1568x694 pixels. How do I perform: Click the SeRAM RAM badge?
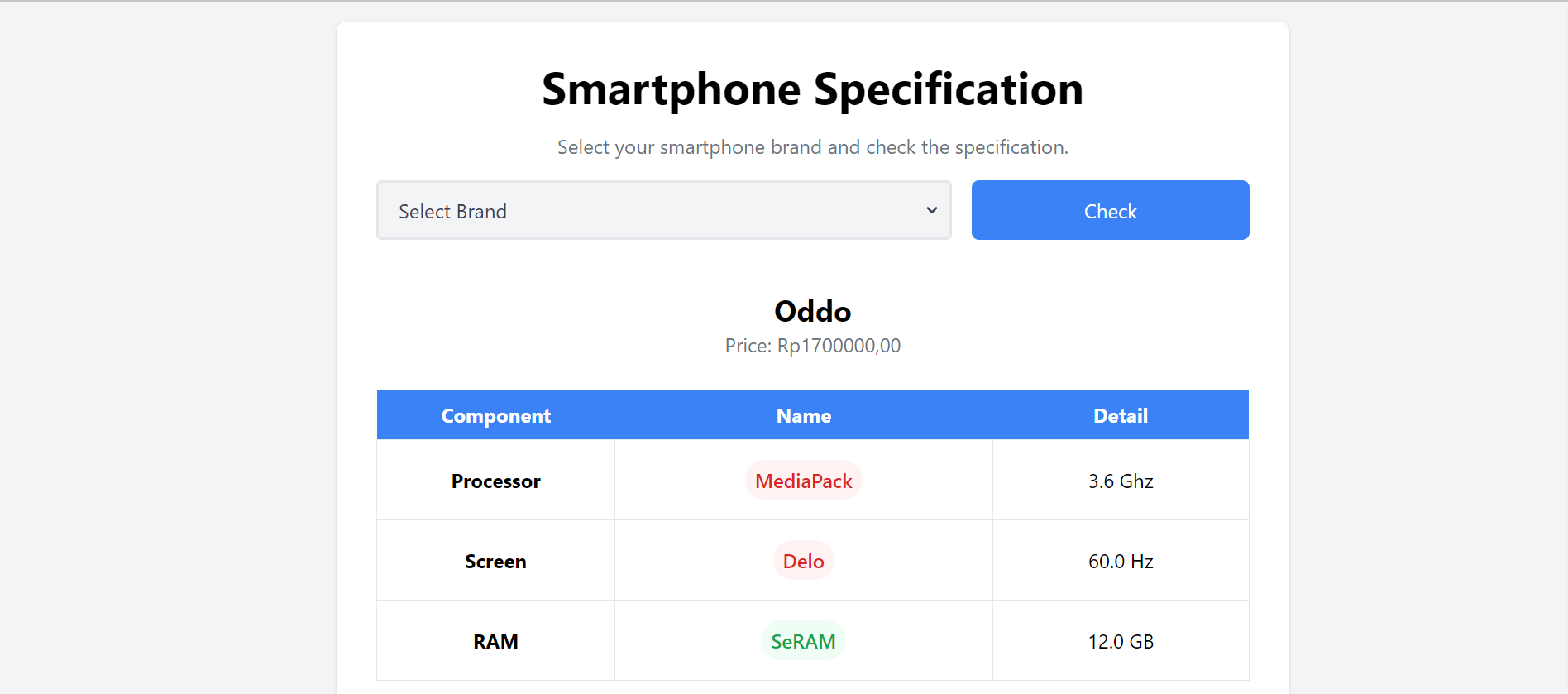tap(803, 642)
